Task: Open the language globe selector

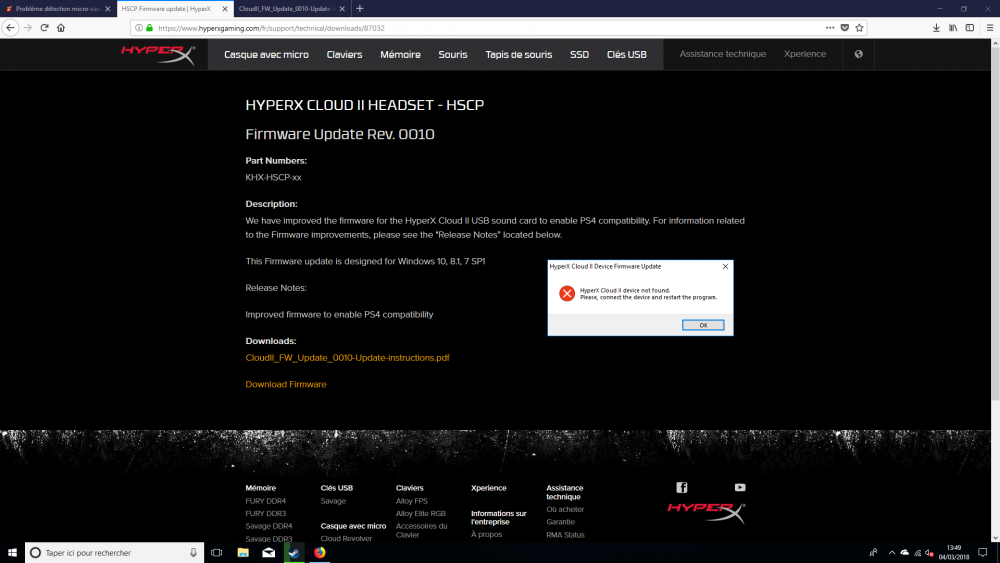Action: [x=858, y=54]
